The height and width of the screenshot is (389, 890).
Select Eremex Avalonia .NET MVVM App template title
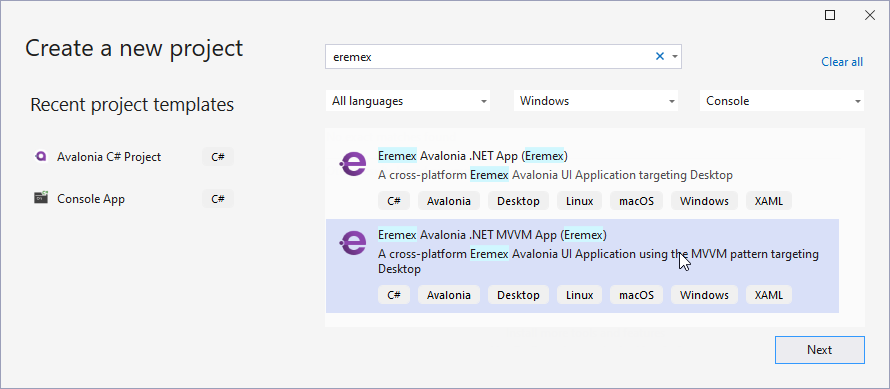pos(492,235)
